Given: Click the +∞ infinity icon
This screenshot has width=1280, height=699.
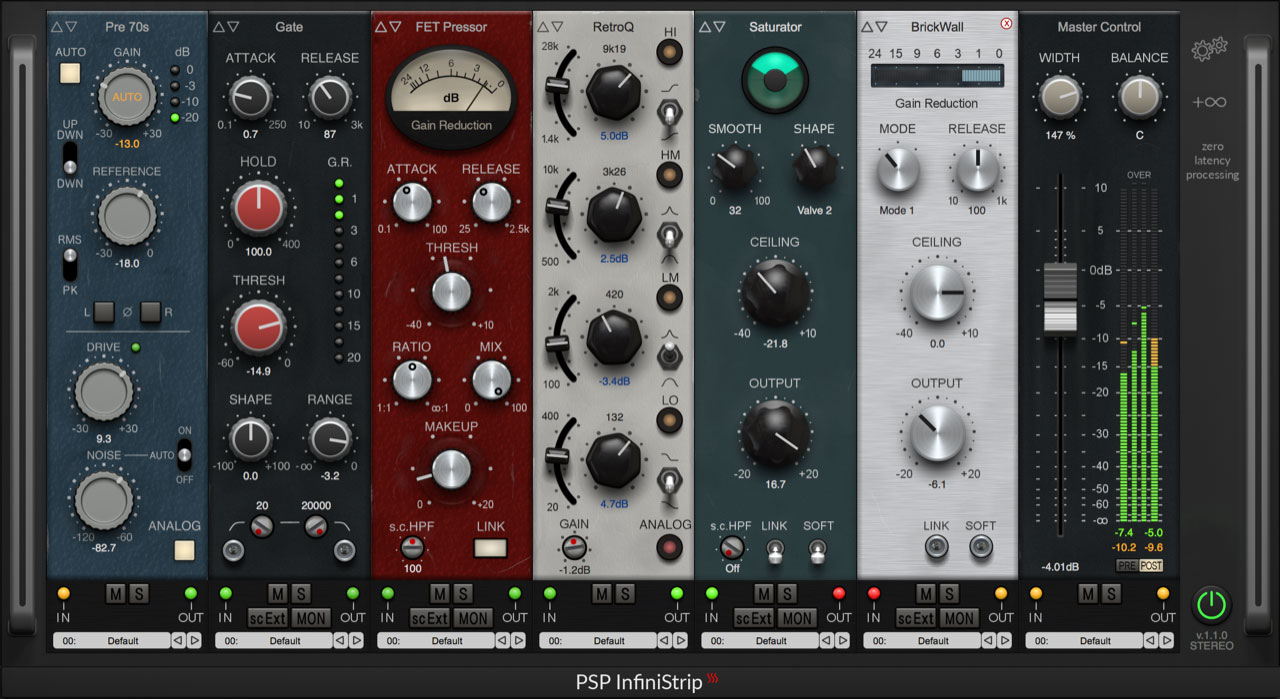Looking at the screenshot, I should [x=1208, y=101].
